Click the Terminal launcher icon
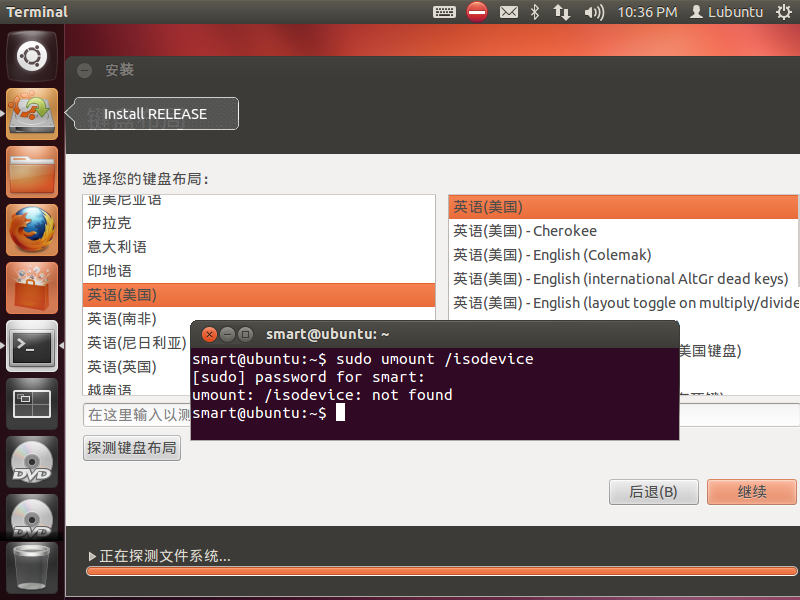 32,346
